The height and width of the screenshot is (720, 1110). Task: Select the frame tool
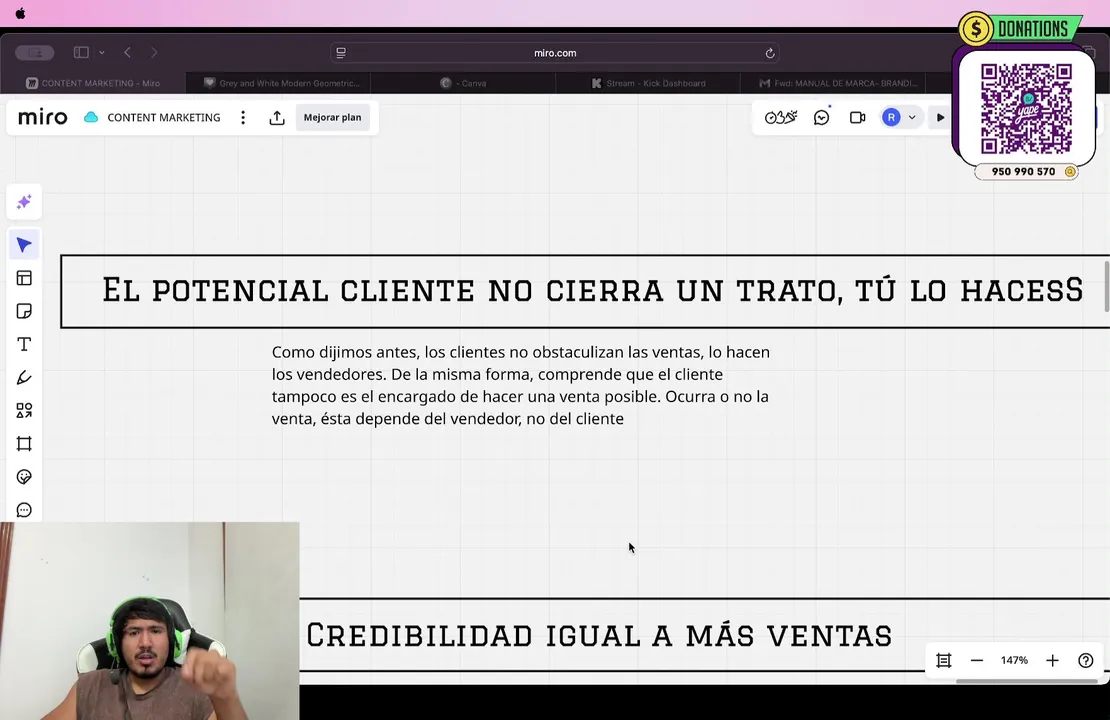[24, 444]
